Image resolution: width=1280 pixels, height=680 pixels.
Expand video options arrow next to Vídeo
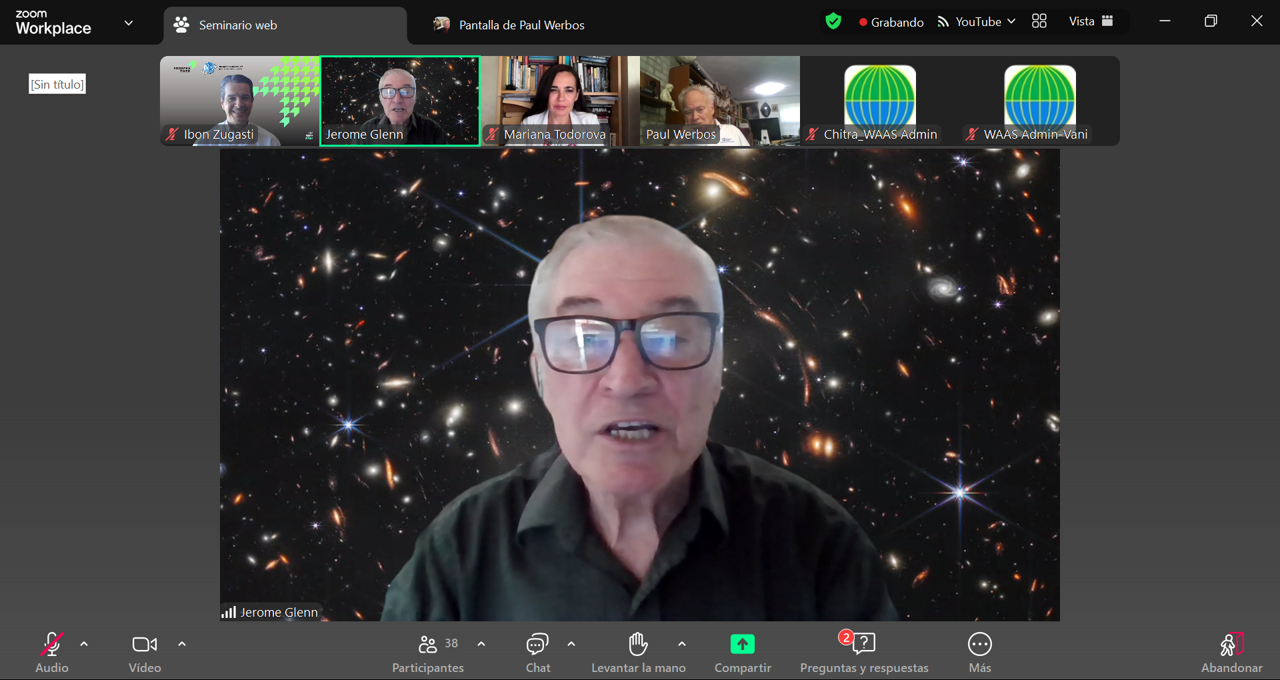182,645
